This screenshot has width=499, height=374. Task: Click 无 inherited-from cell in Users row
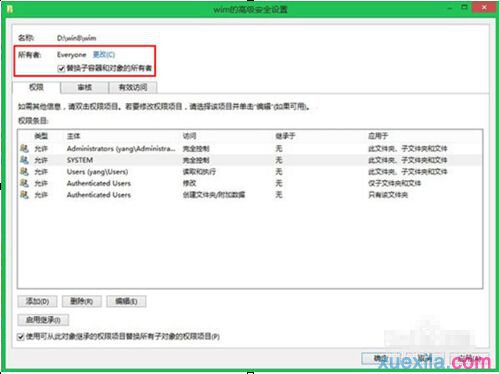[x=279, y=172]
